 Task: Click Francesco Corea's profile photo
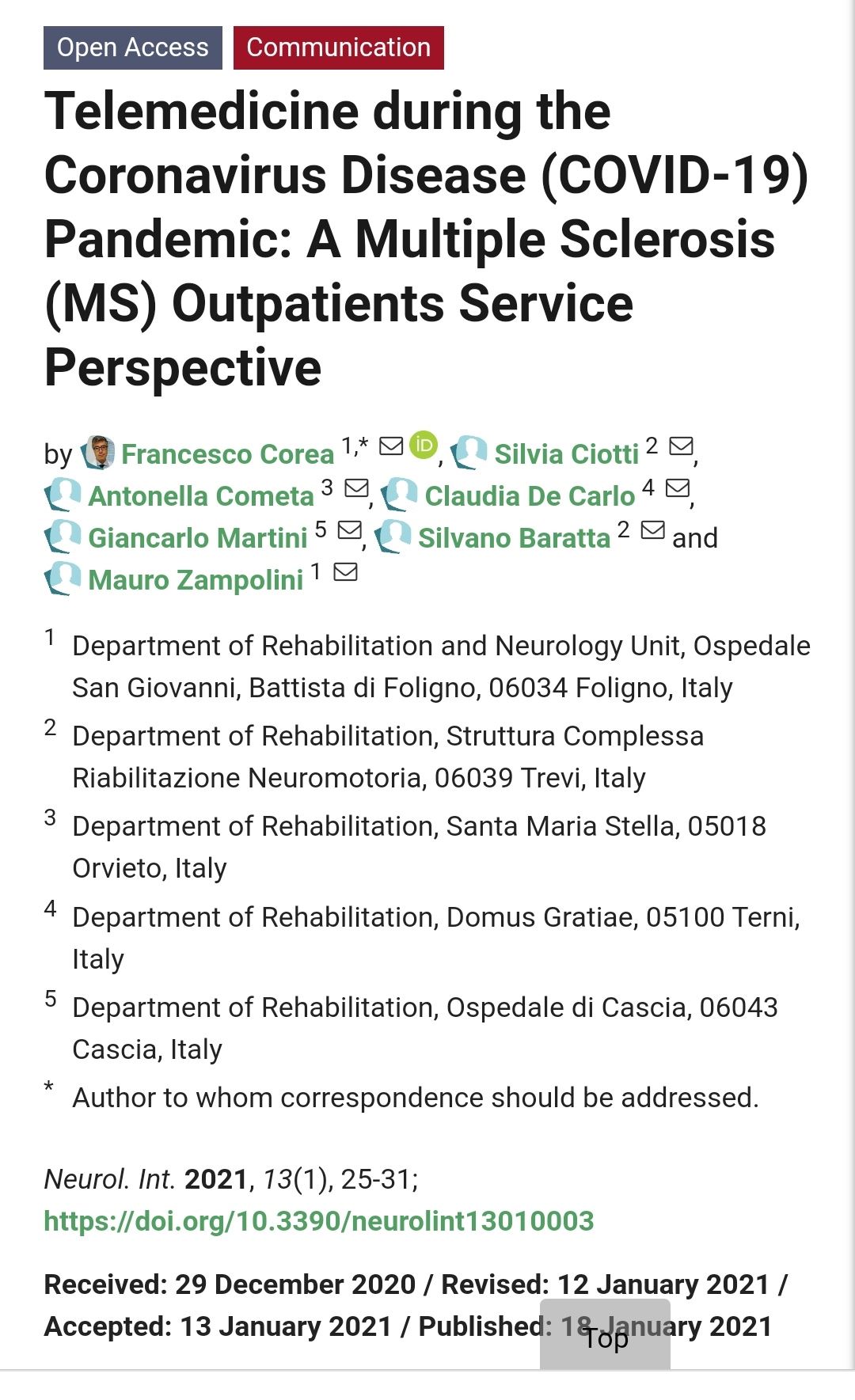(x=98, y=453)
